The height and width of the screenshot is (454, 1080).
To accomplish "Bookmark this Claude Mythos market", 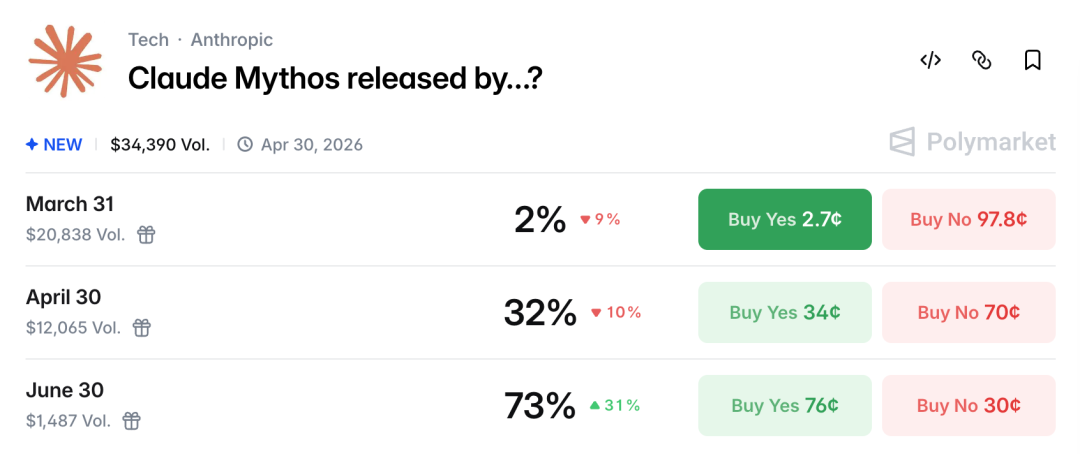I will pyautogui.click(x=1033, y=60).
